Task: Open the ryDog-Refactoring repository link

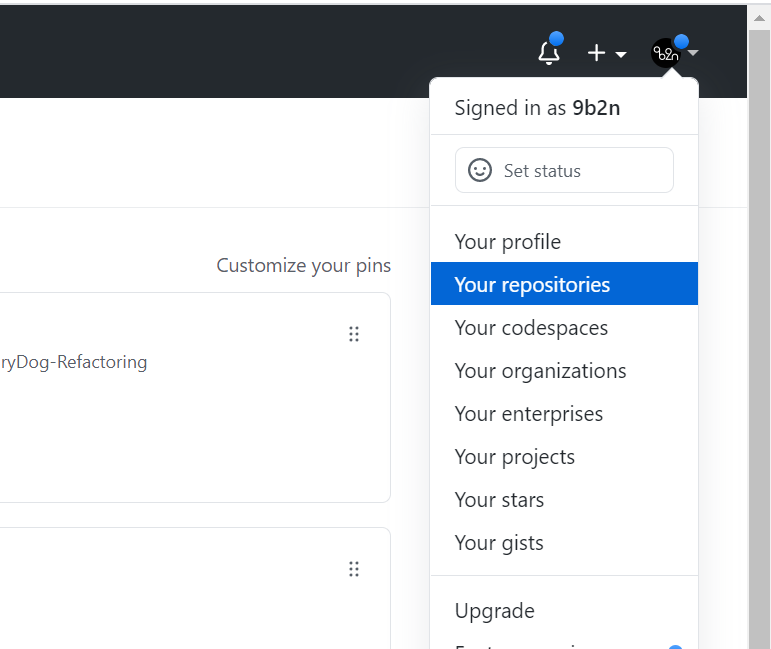Action: (74, 362)
